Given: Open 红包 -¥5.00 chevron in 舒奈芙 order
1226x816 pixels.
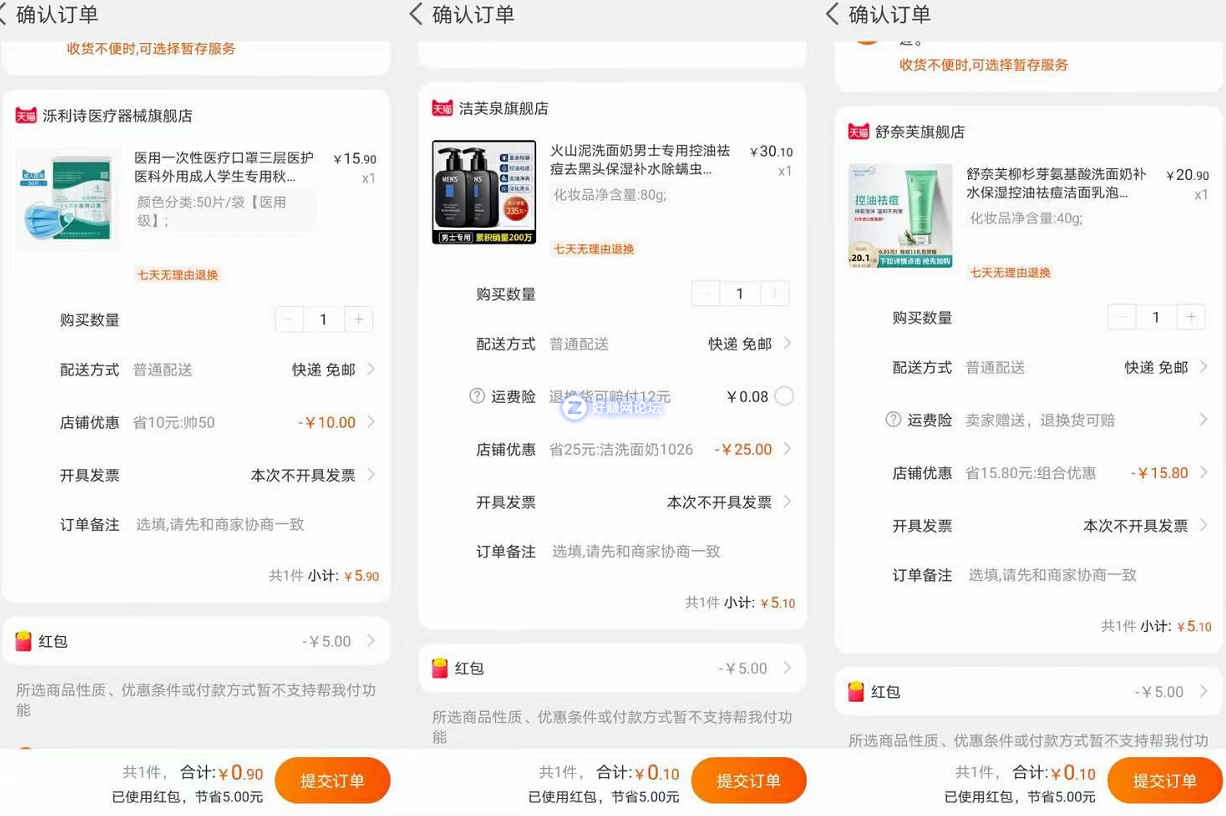Looking at the screenshot, I should [1203, 691].
